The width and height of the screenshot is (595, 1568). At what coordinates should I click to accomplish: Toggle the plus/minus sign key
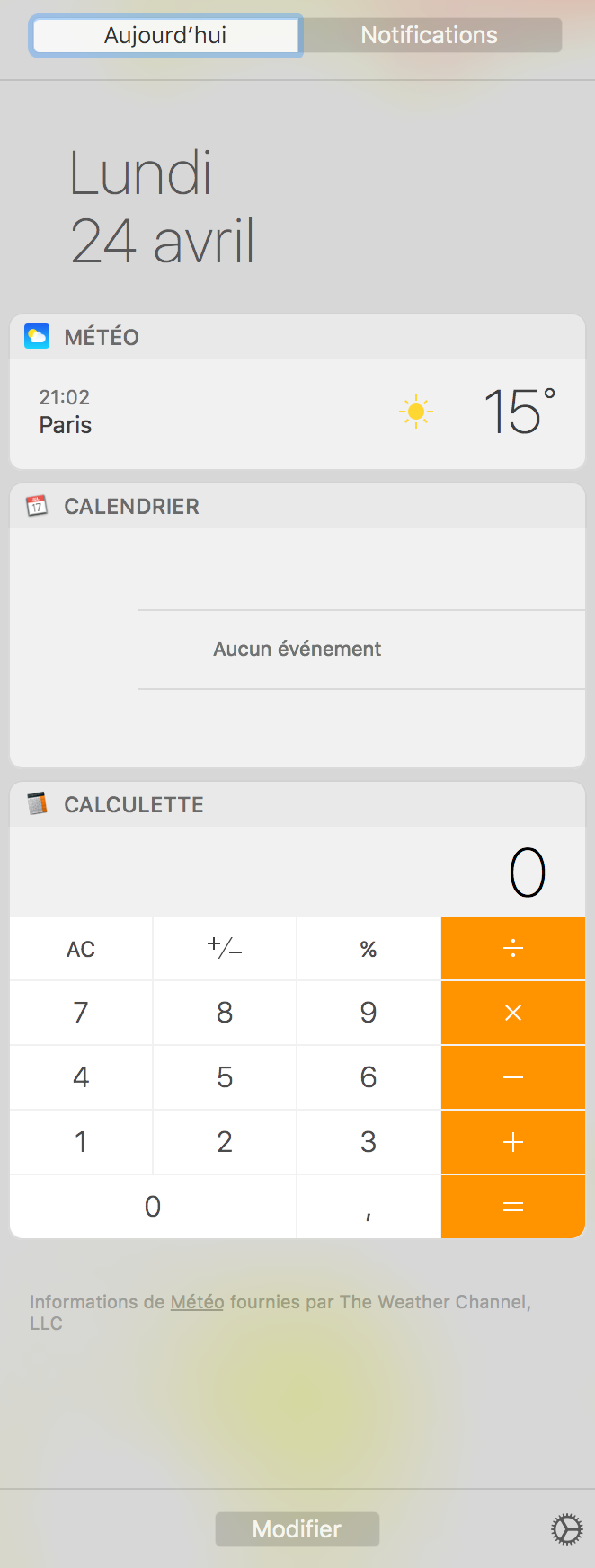click(225, 948)
